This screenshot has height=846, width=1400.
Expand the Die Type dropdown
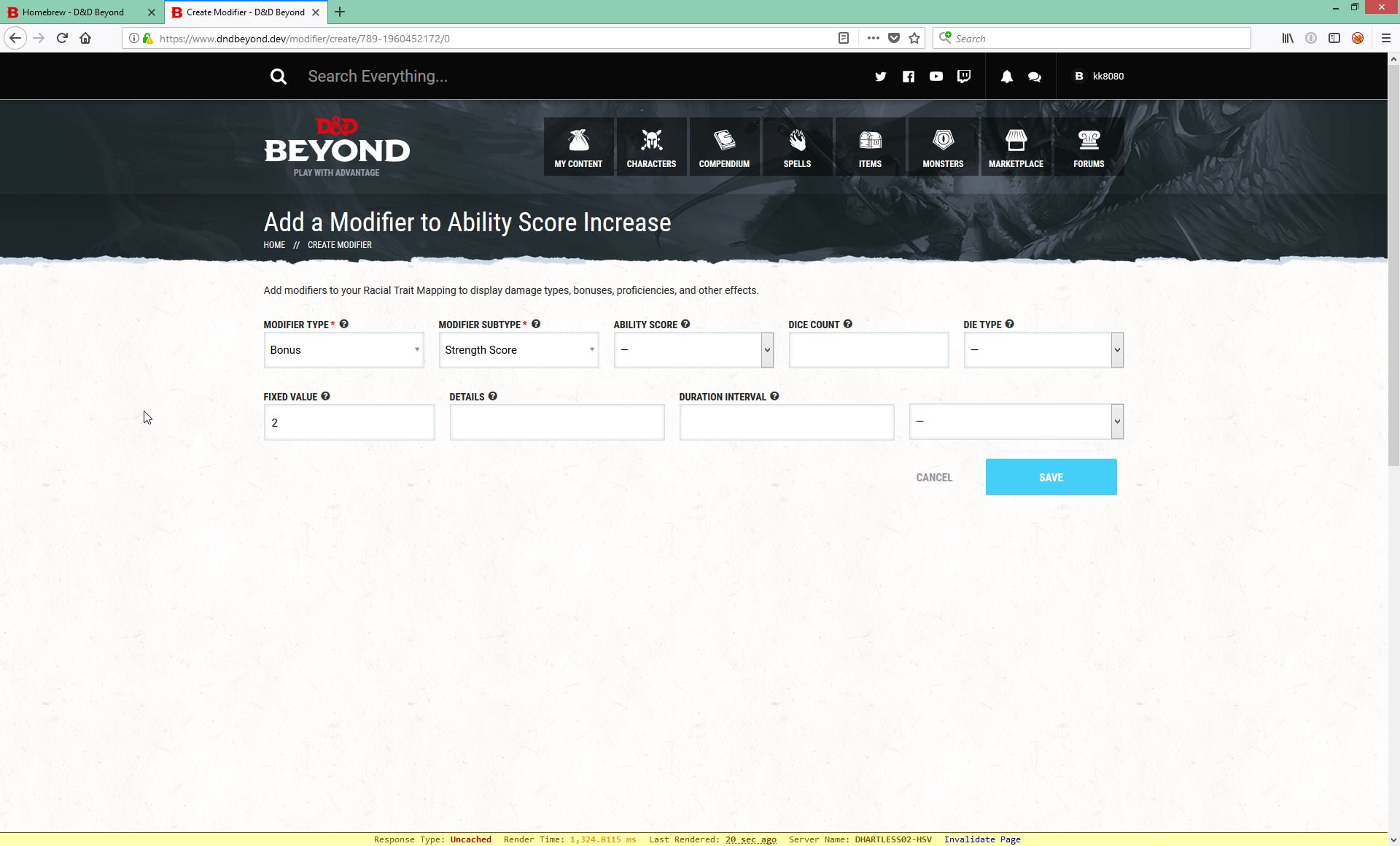[1043, 350]
